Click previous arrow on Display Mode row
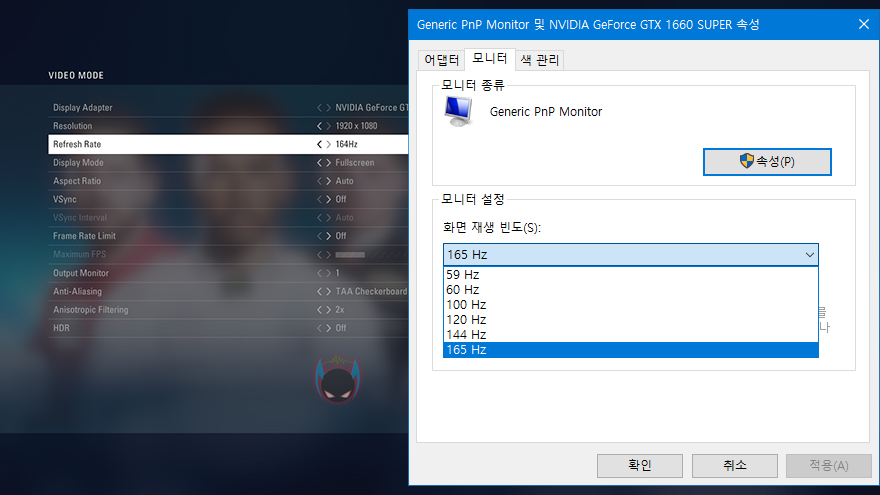Screen dimensions: 880x495 319,163
